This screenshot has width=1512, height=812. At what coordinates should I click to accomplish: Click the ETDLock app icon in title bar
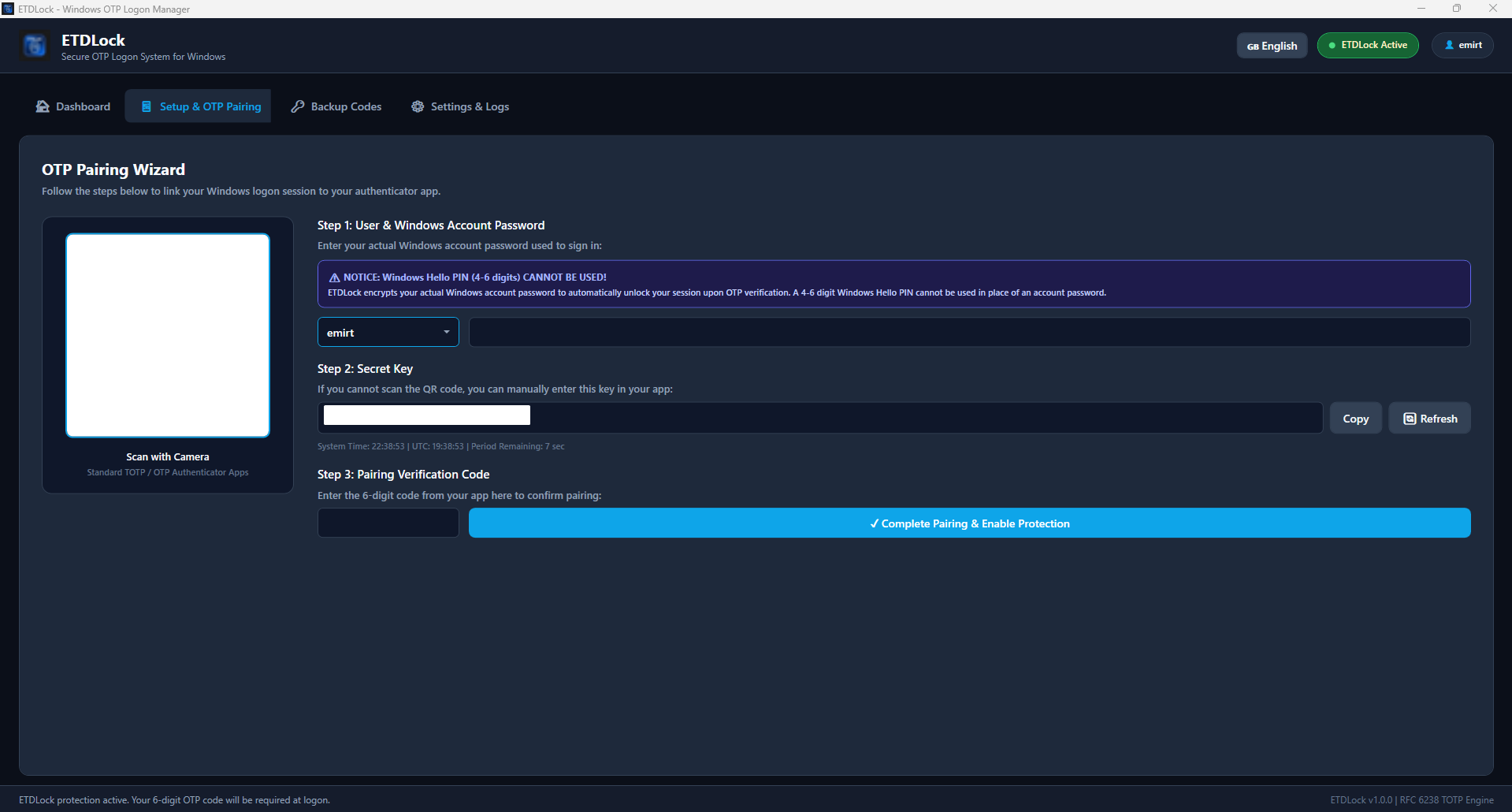8,9
